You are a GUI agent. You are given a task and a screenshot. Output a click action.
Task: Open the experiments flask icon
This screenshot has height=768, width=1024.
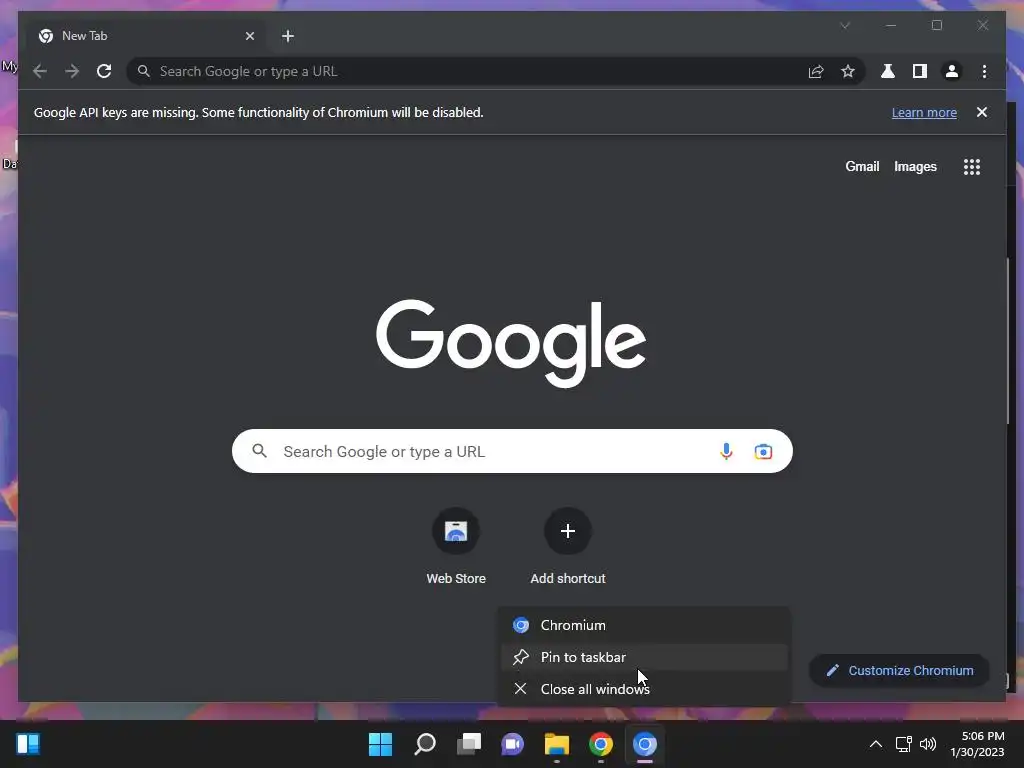click(888, 71)
